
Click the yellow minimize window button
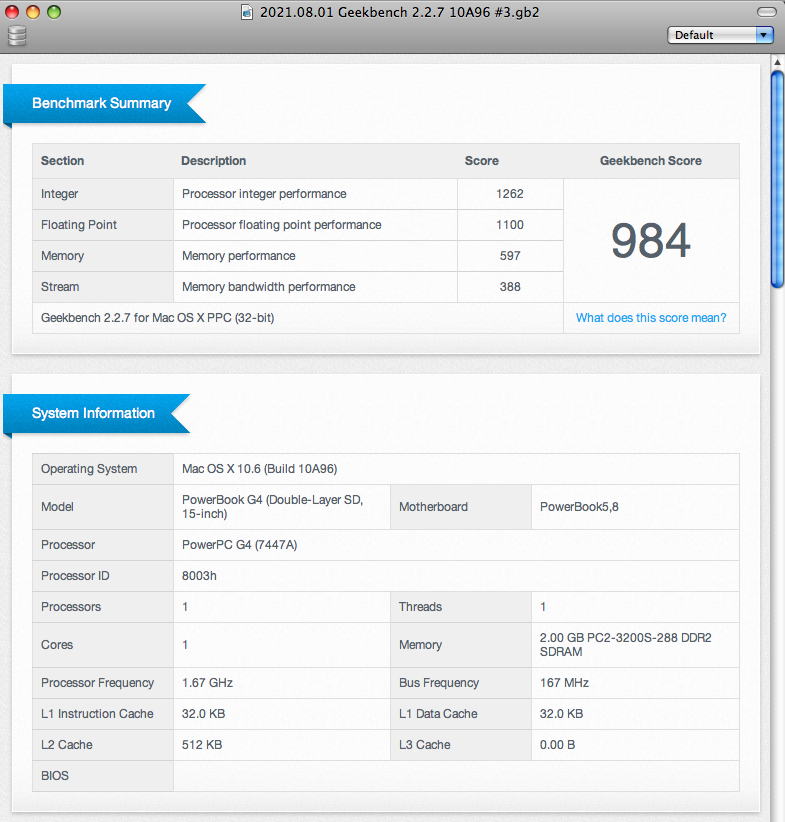tap(33, 12)
